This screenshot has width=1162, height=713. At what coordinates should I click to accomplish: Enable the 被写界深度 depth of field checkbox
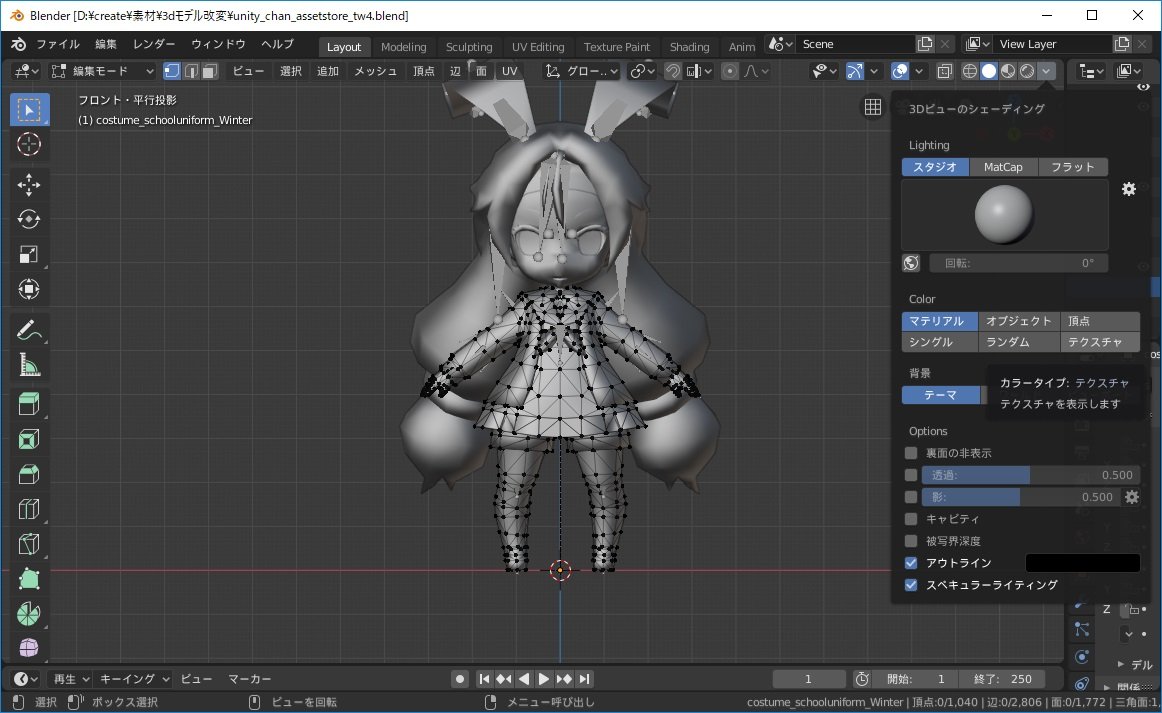point(911,541)
